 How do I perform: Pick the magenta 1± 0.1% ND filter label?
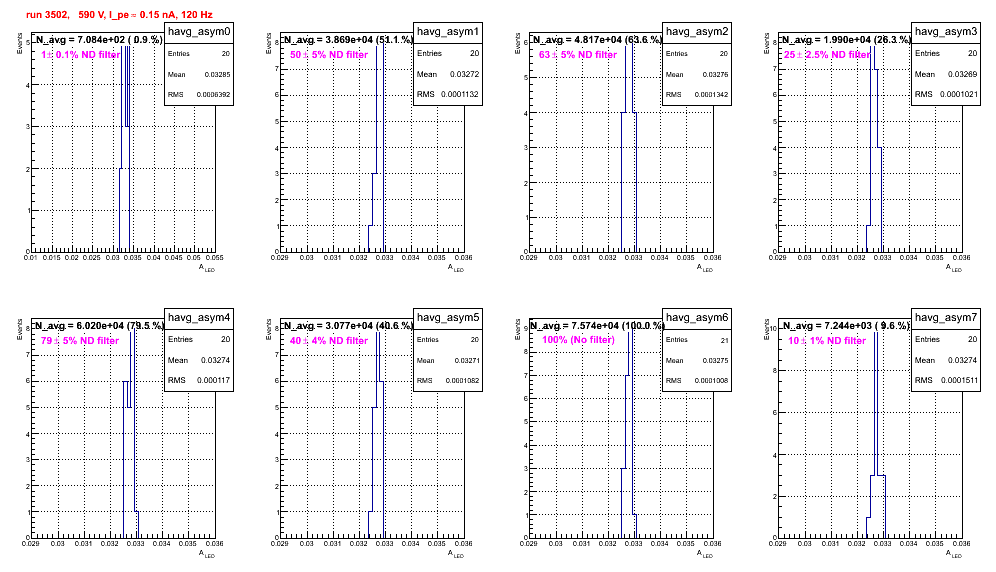(81, 55)
